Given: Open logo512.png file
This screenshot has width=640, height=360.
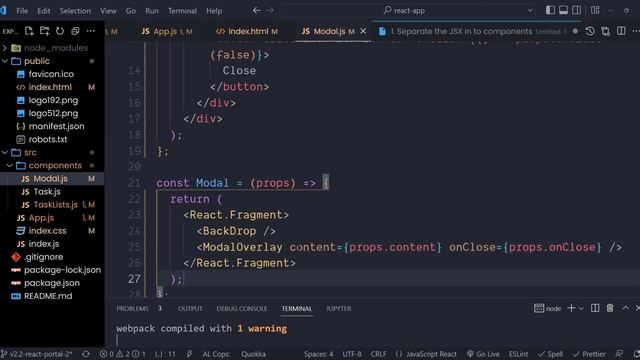Looking at the screenshot, I should pyautogui.click(x=53, y=113).
